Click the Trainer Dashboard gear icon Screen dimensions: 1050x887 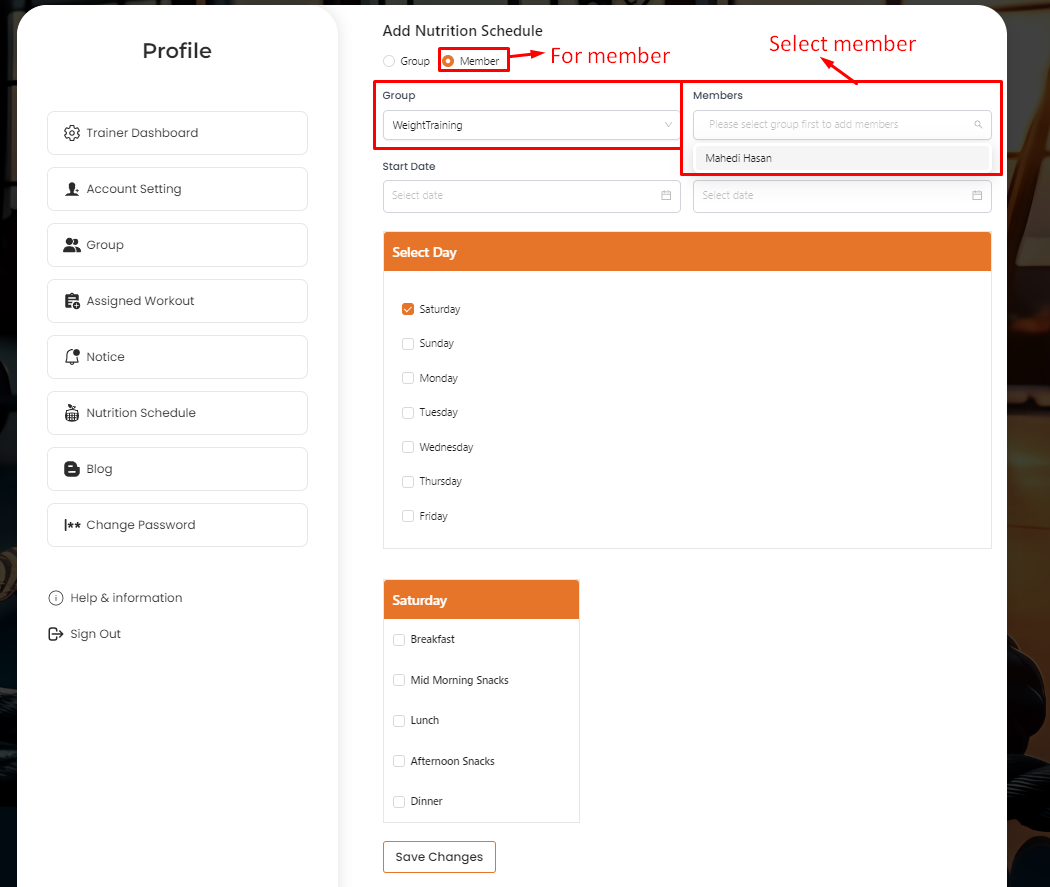(71, 133)
